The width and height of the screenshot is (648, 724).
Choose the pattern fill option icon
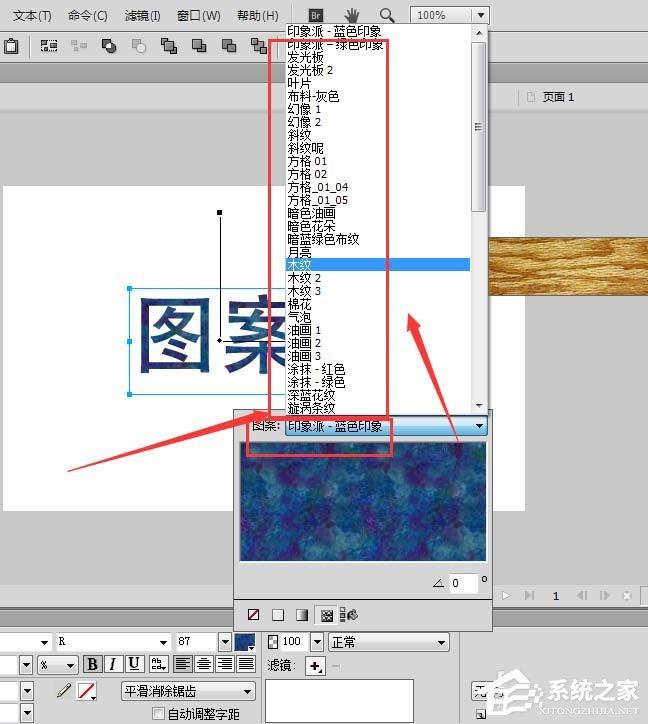click(x=327, y=615)
